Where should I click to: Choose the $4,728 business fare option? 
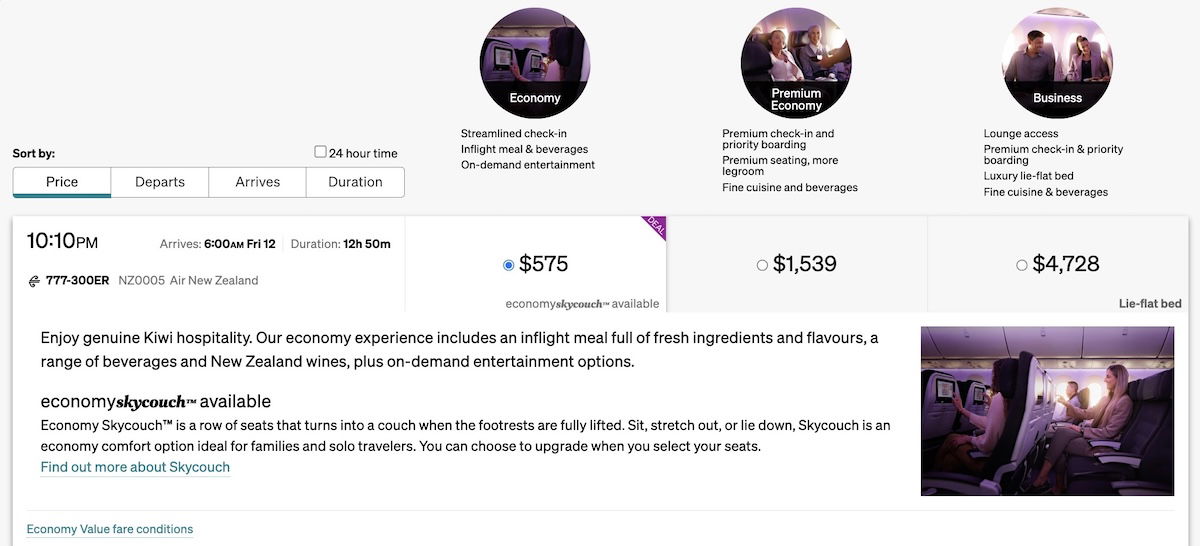point(1021,265)
